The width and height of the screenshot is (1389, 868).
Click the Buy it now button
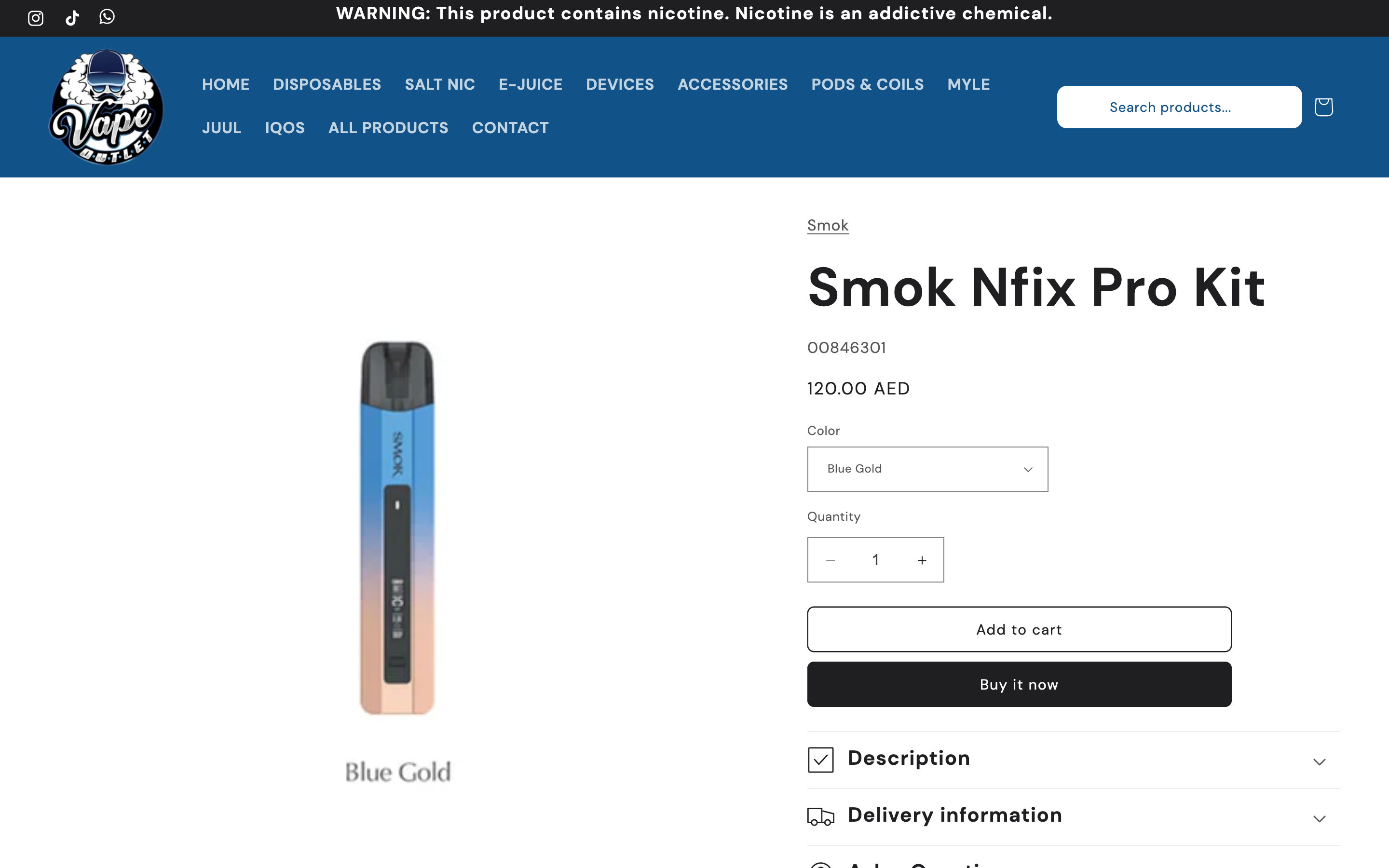pos(1018,684)
